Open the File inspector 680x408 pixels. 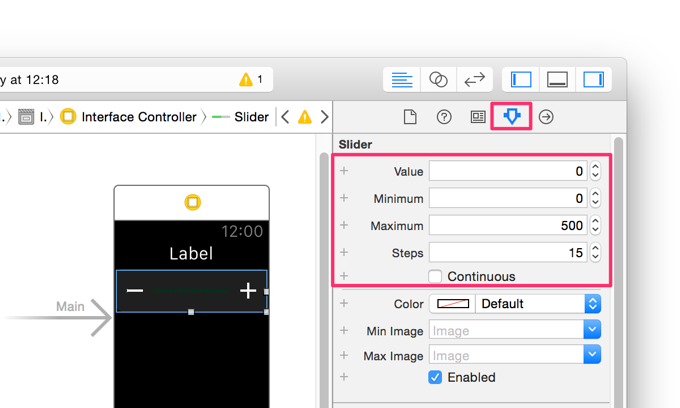click(x=410, y=117)
